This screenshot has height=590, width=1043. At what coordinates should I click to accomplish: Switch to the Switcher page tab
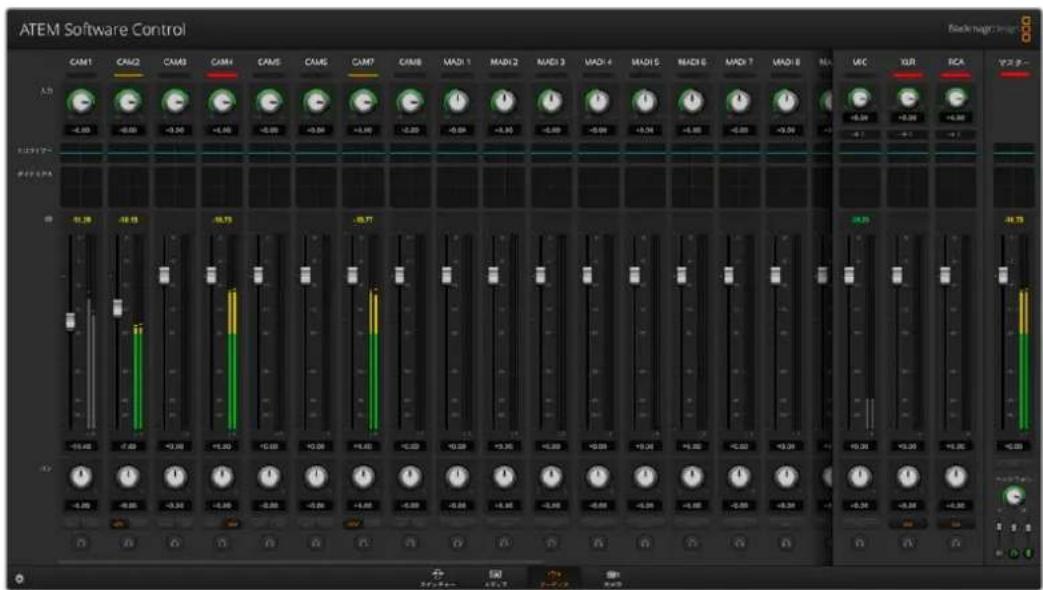coord(437,577)
